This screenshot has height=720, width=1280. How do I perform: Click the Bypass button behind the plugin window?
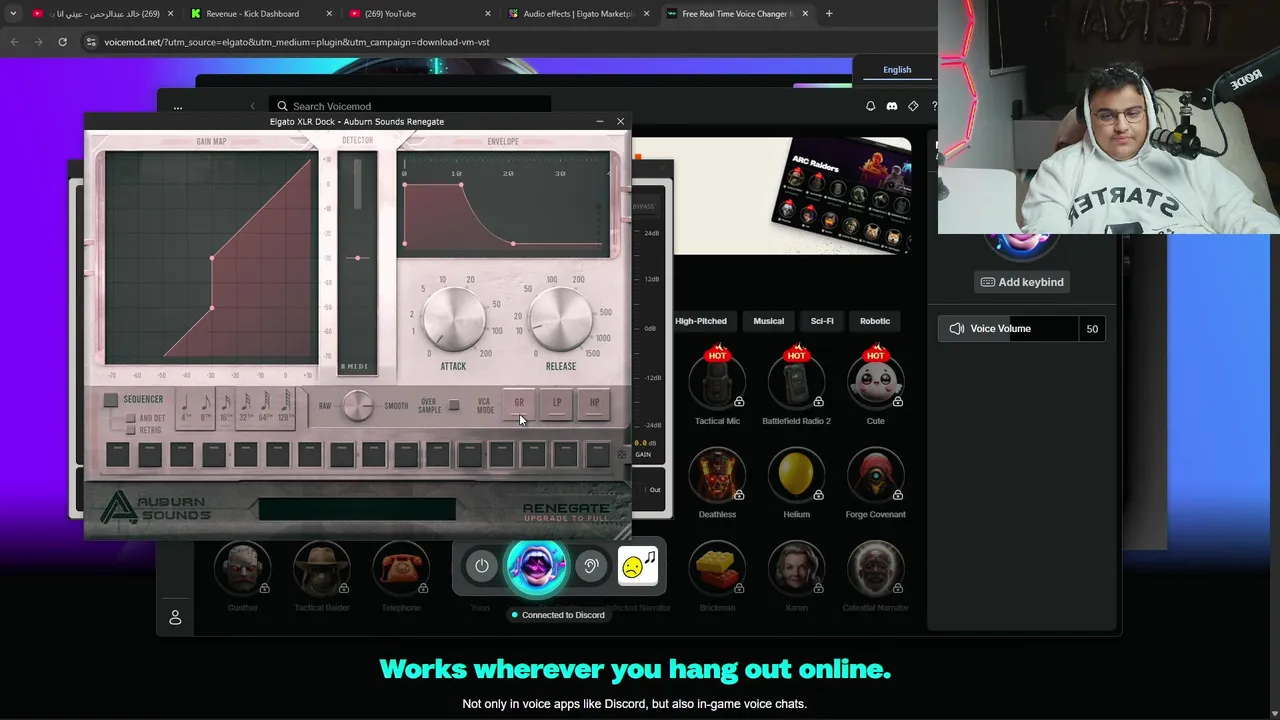tap(643, 207)
